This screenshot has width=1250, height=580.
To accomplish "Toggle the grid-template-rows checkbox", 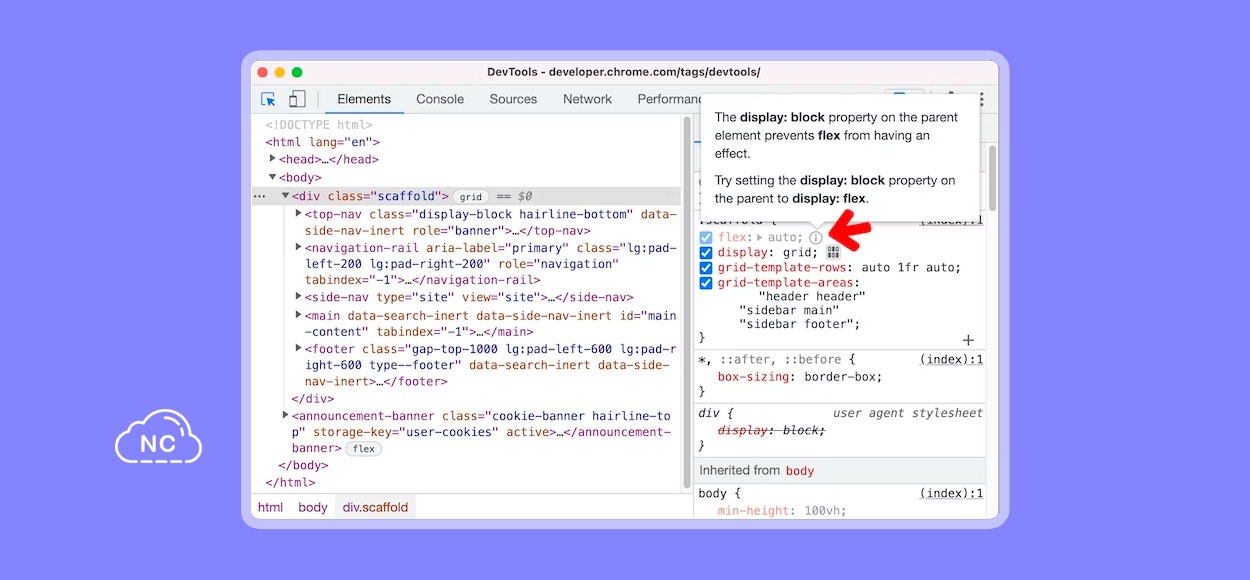I will pyautogui.click(x=706, y=268).
